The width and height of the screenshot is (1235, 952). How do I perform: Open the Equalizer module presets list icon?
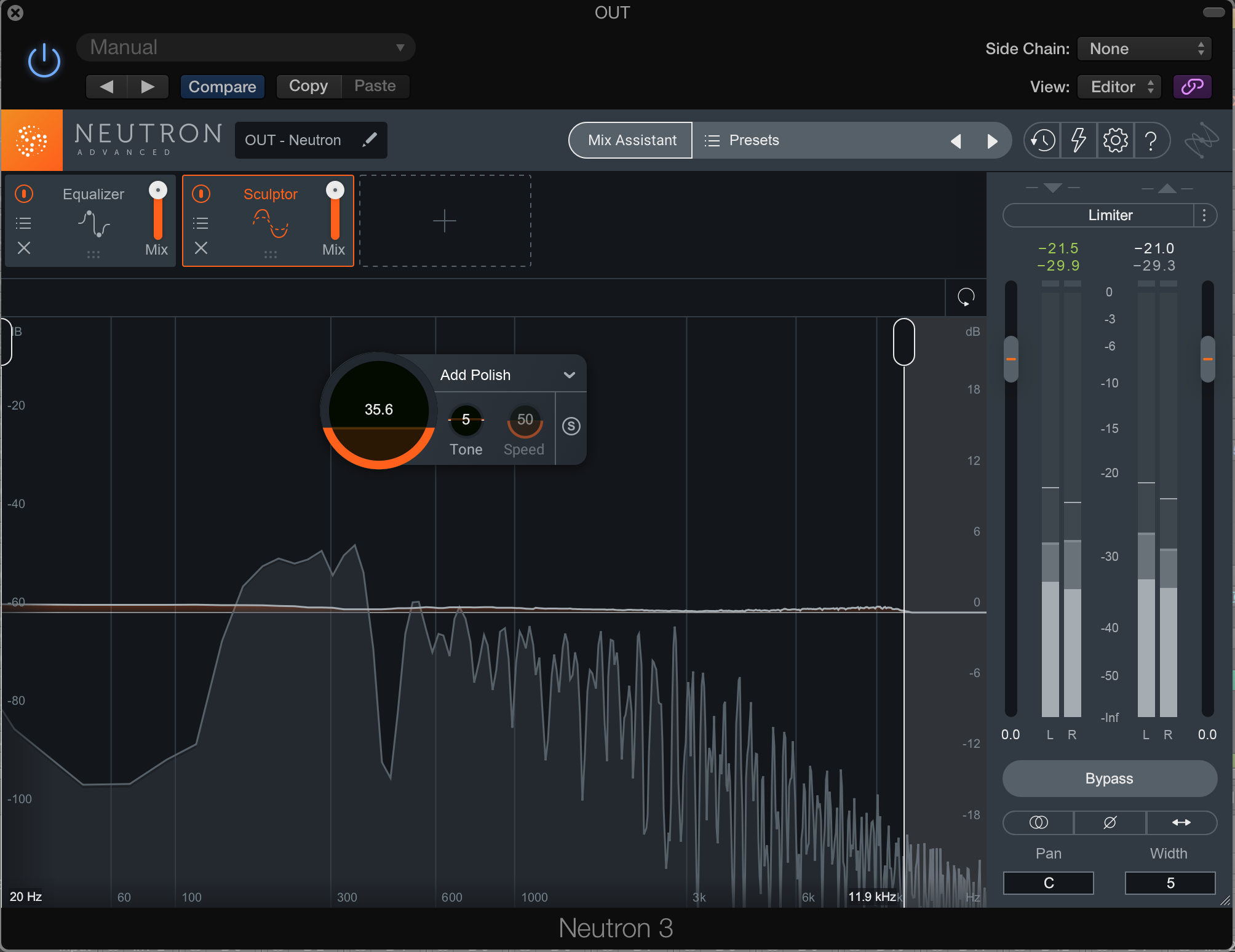click(23, 223)
